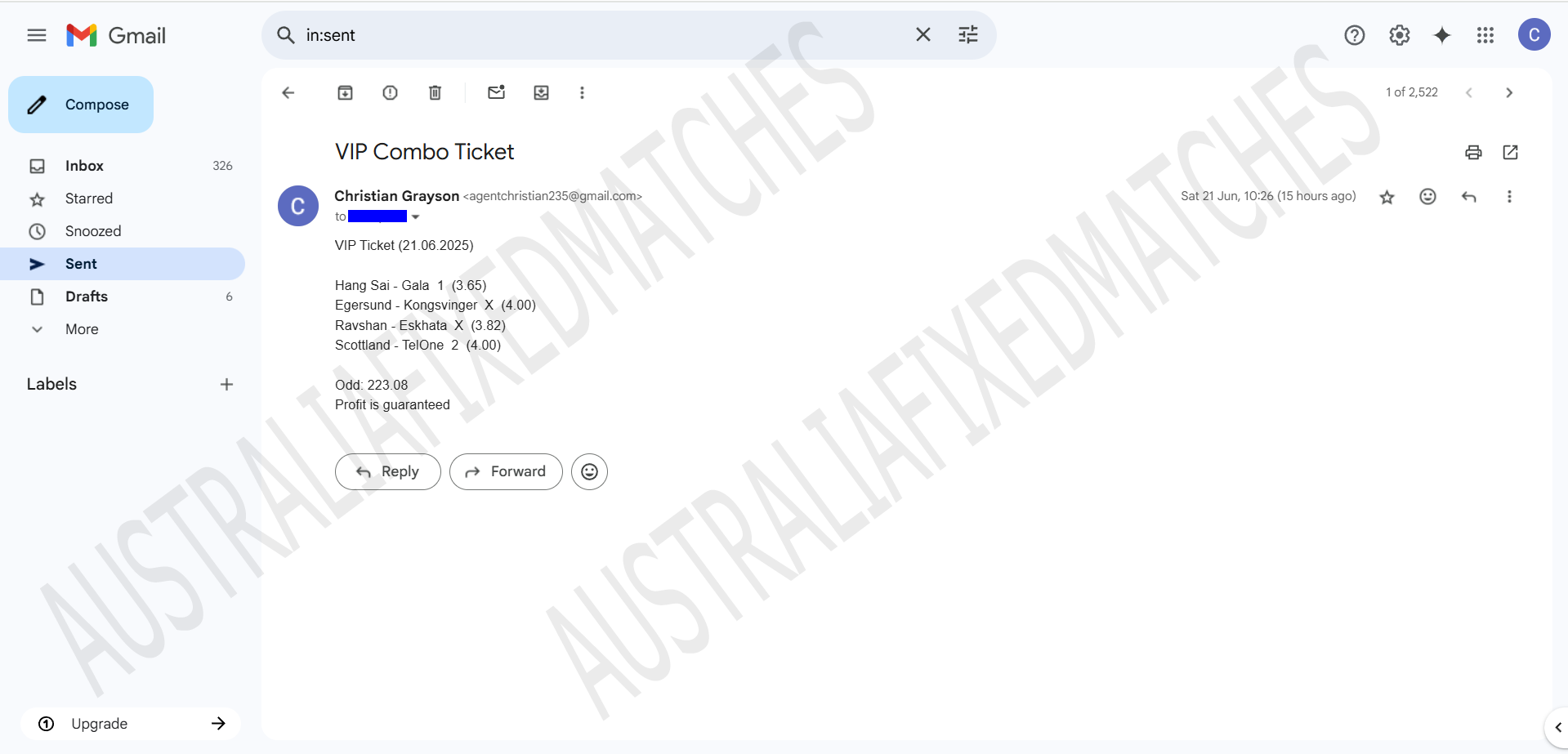
Task: Open the email in a new window
Action: pos(1510,152)
